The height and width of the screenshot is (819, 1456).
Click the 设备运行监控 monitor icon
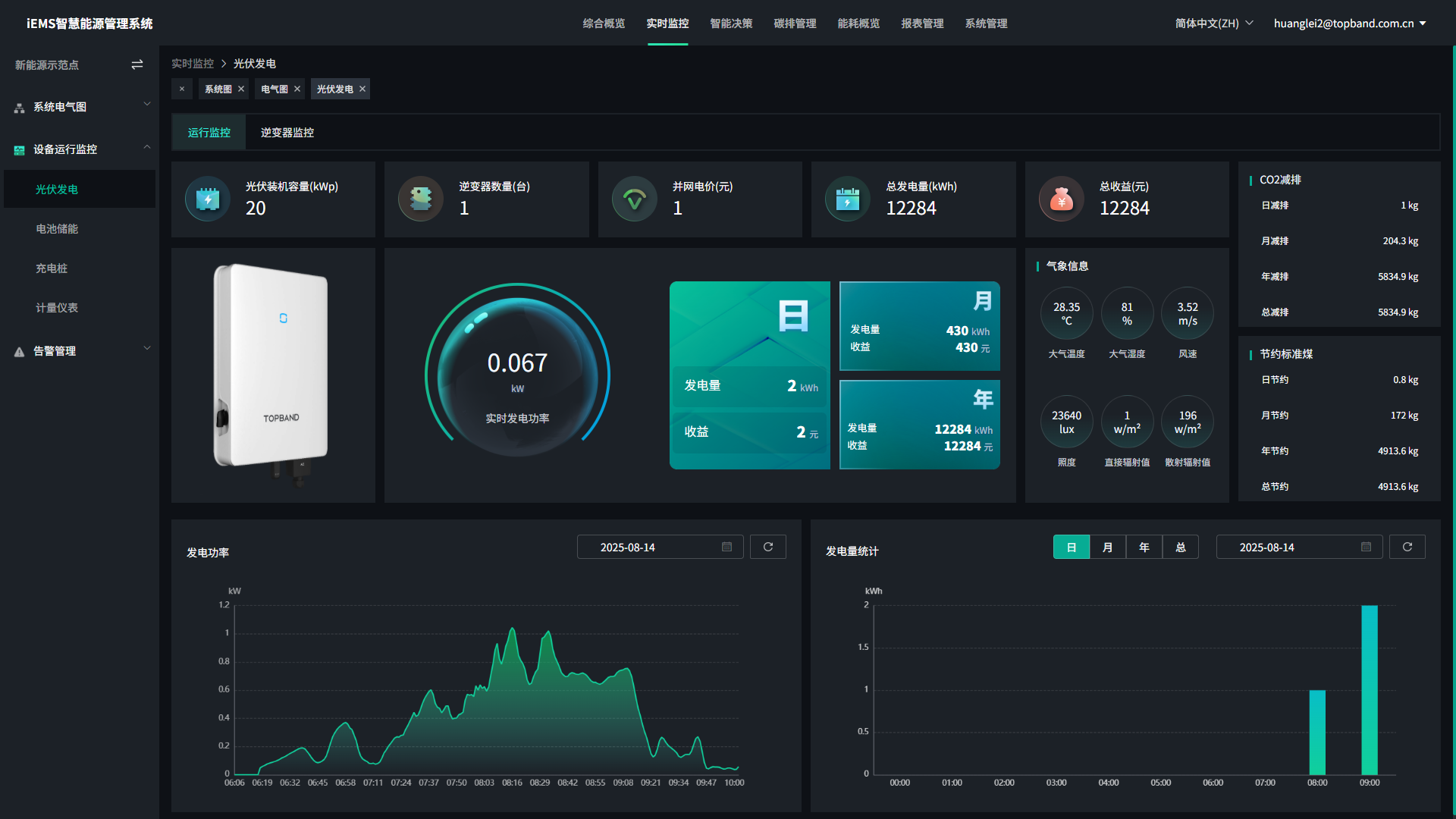[x=20, y=150]
